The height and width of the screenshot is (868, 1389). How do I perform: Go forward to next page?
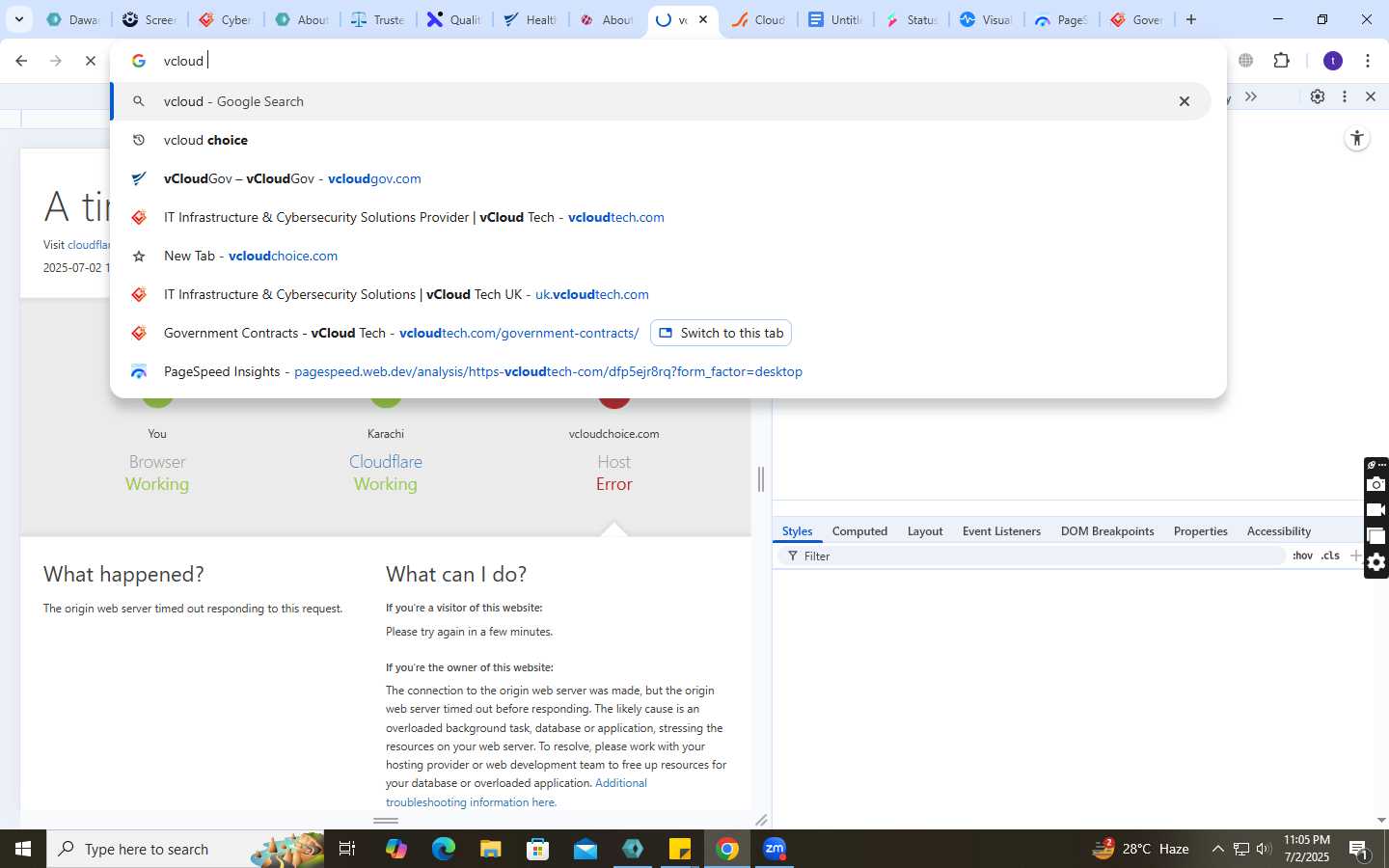56,61
